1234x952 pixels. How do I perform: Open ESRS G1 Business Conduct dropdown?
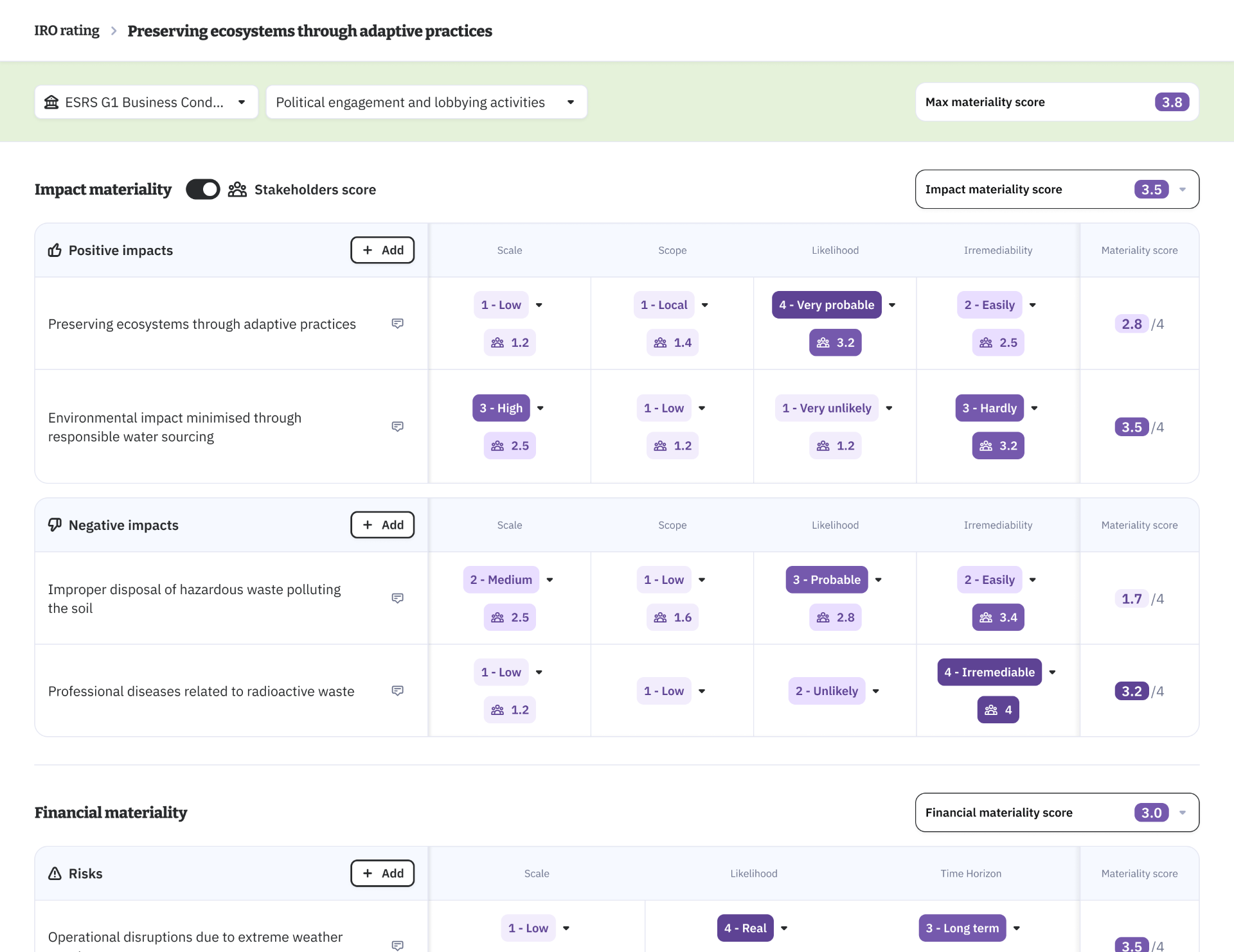coord(147,102)
